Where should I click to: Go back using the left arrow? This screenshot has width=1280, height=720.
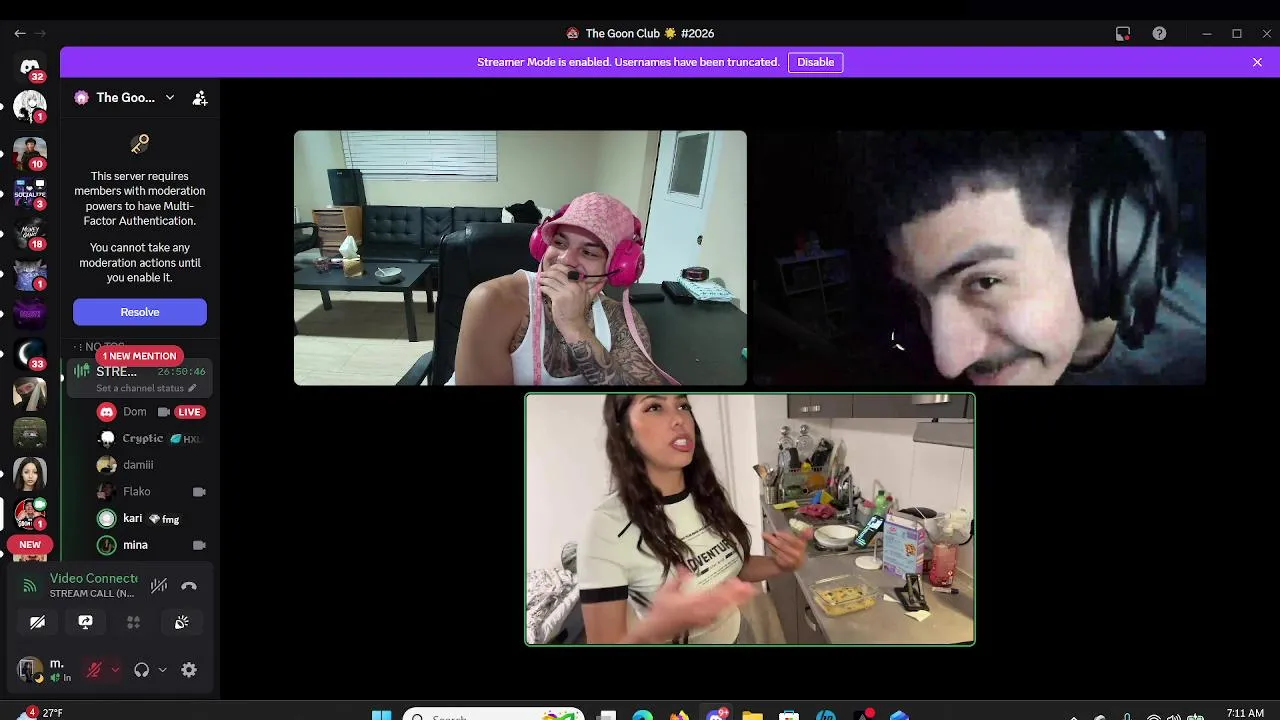pyautogui.click(x=20, y=33)
